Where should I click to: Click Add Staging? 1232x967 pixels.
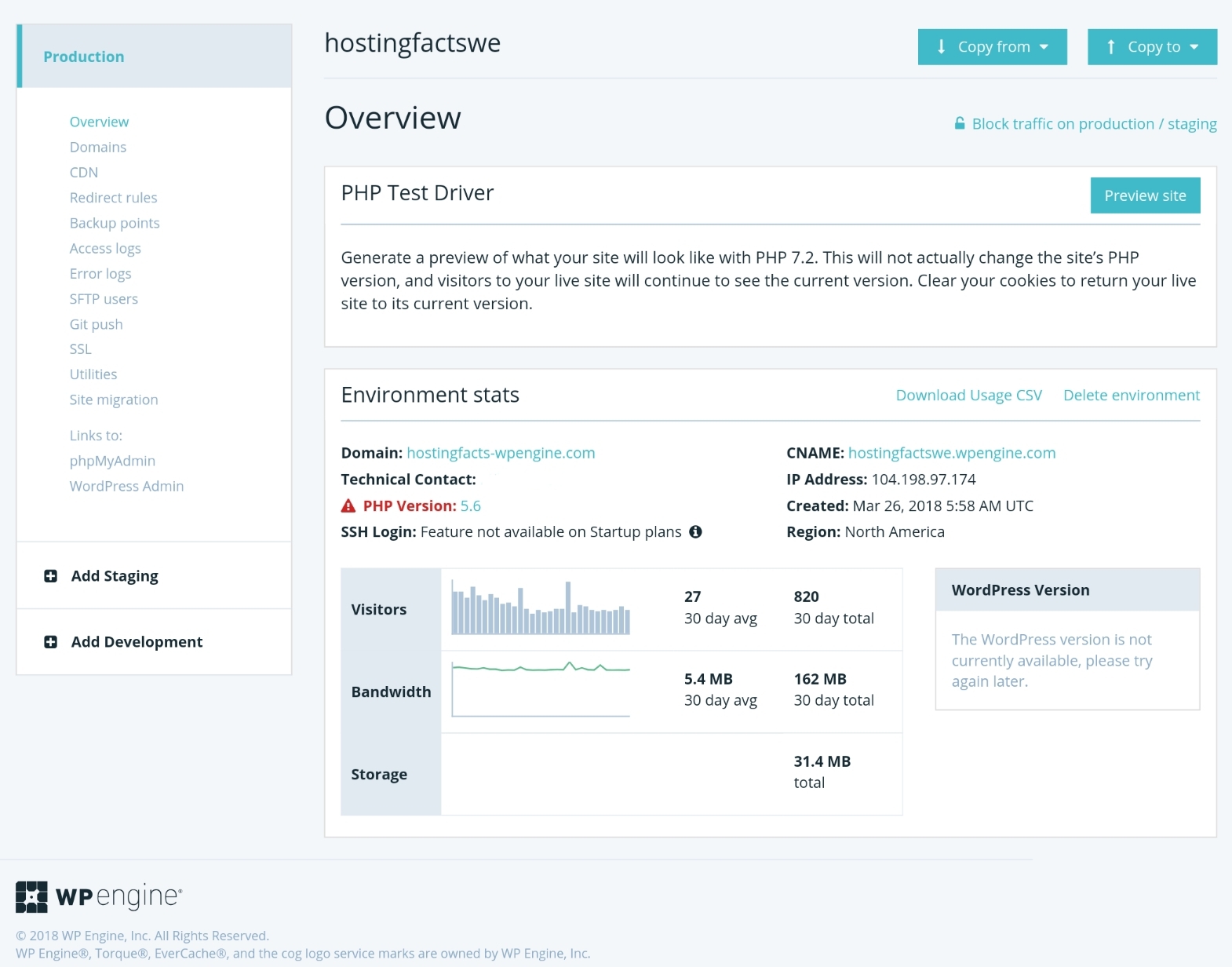(x=115, y=576)
